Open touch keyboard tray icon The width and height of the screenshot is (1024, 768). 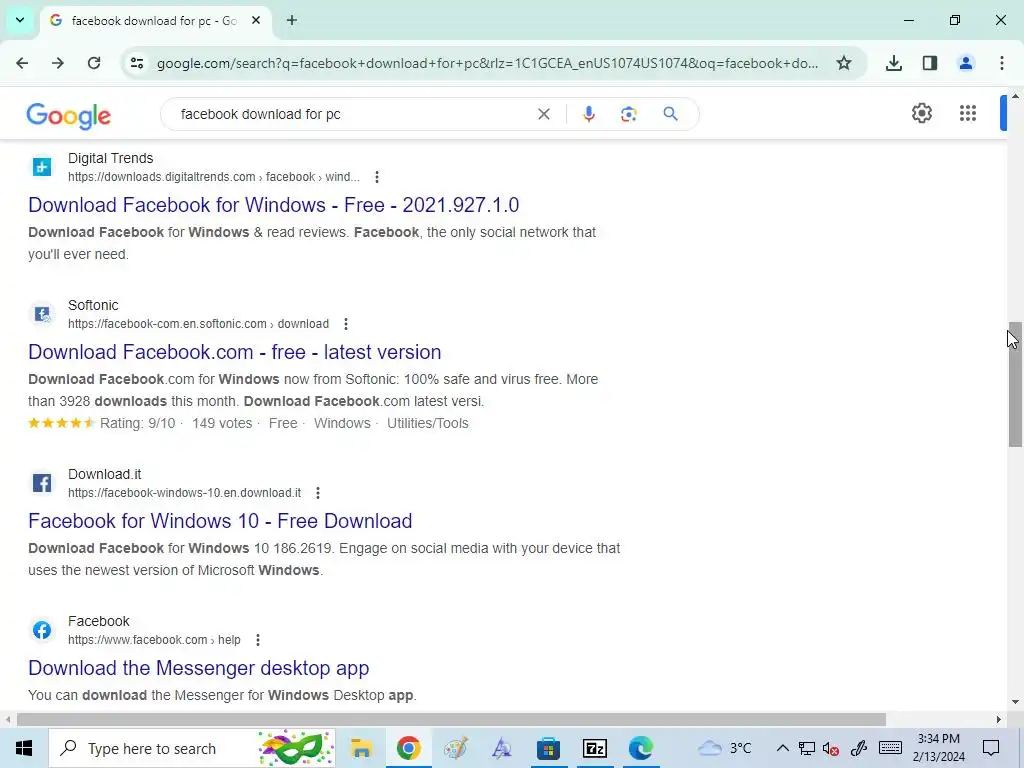tap(890, 748)
